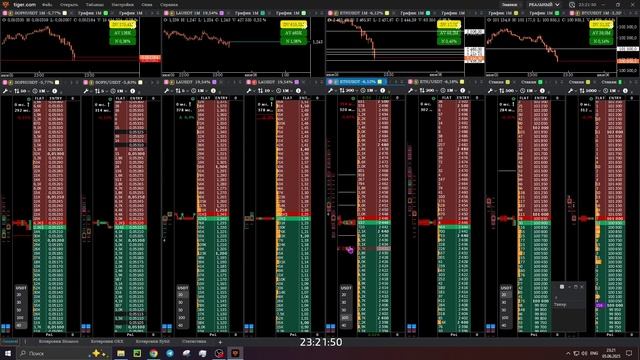
Task: Click the info icon in the ETH/USDT -6,18% order book
Action: pyautogui.click(x=462, y=91)
